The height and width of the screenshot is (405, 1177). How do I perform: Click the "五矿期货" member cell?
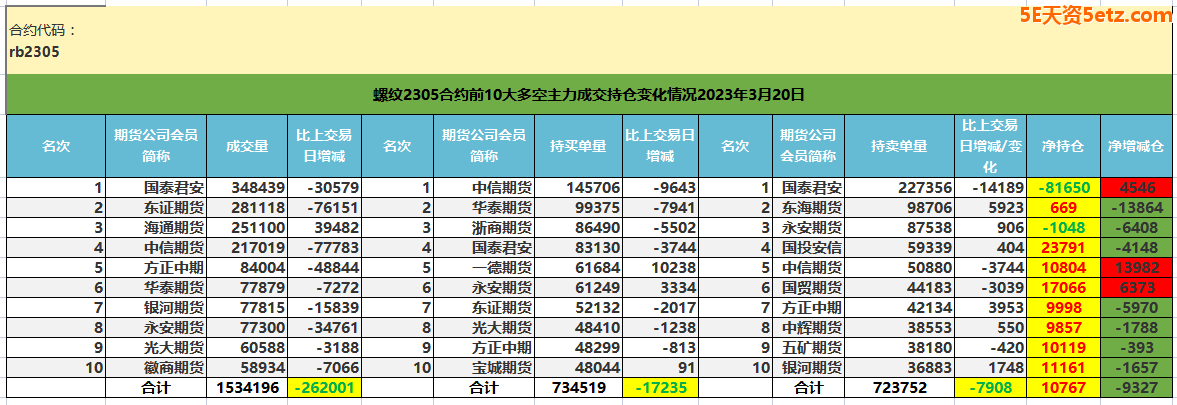(808, 347)
